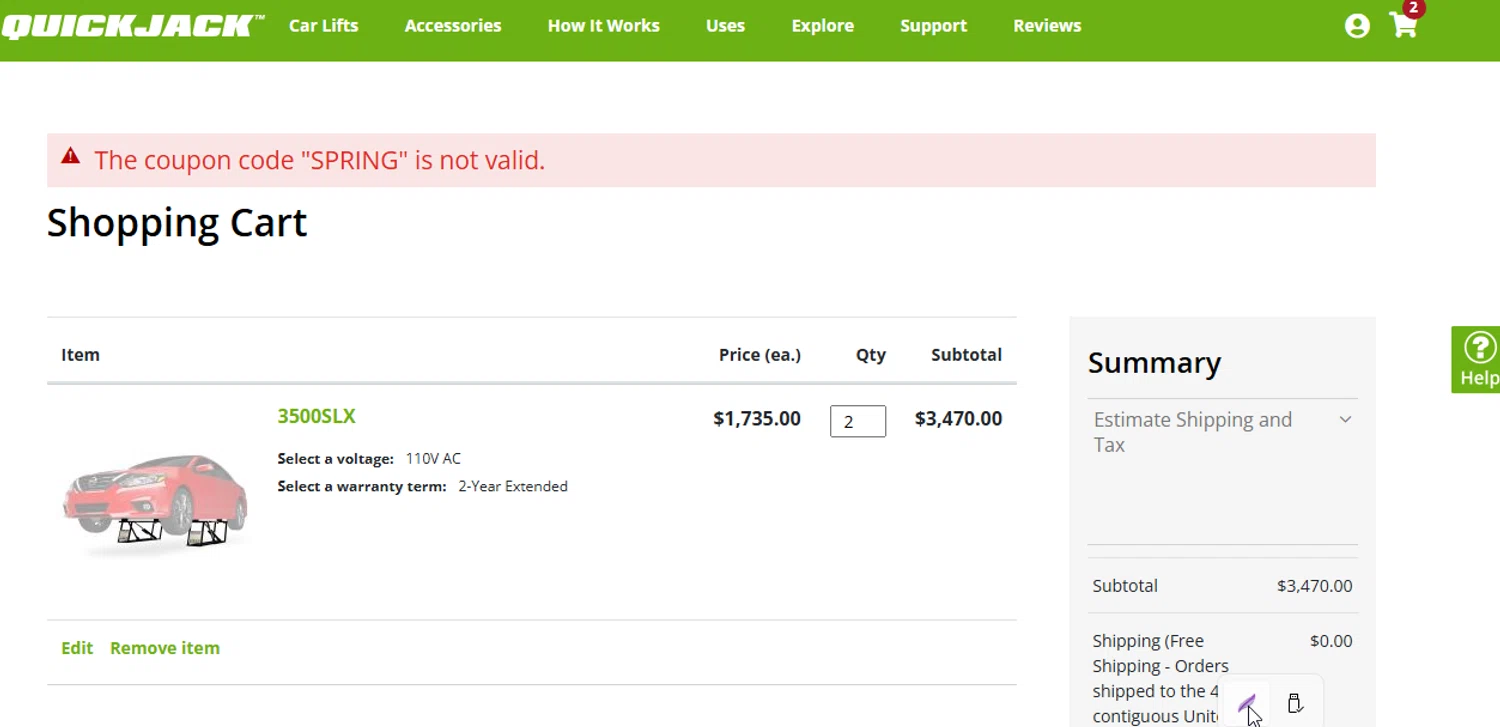Click the SPRING coupon error message
This screenshot has width=1500, height=727.
320,160
